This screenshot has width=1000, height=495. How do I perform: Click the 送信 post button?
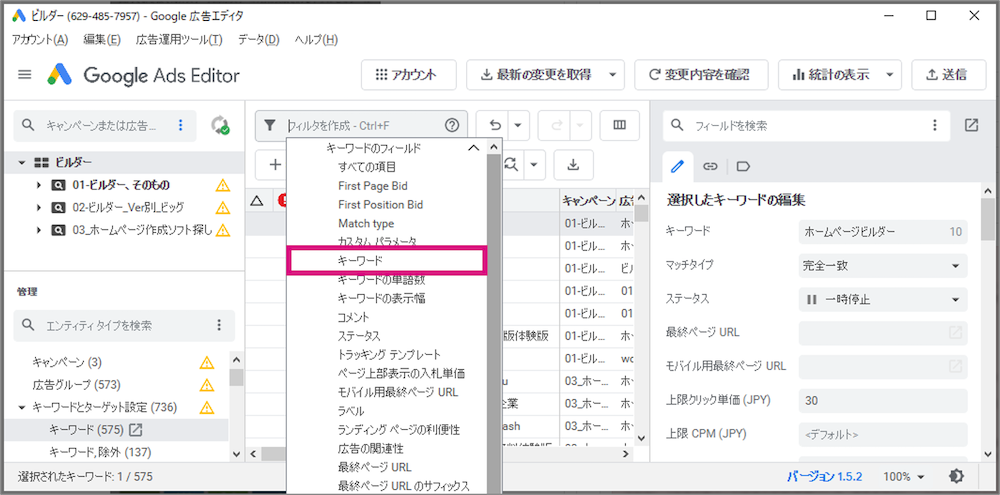click(948, 75)
